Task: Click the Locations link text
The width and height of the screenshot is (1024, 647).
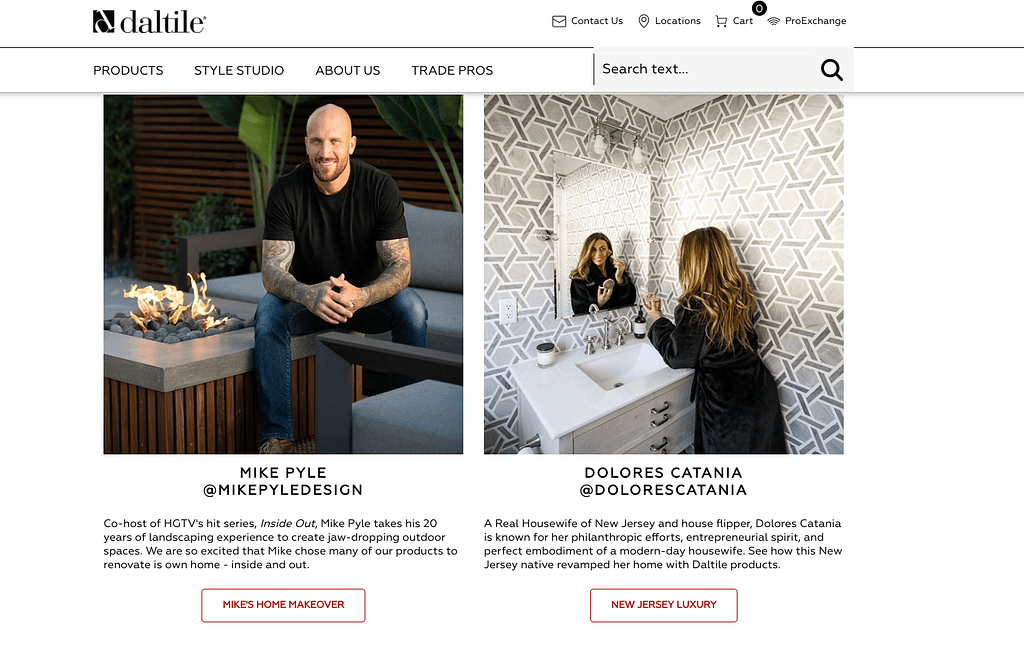Action: pyautogui.click(x=678, y=21)
